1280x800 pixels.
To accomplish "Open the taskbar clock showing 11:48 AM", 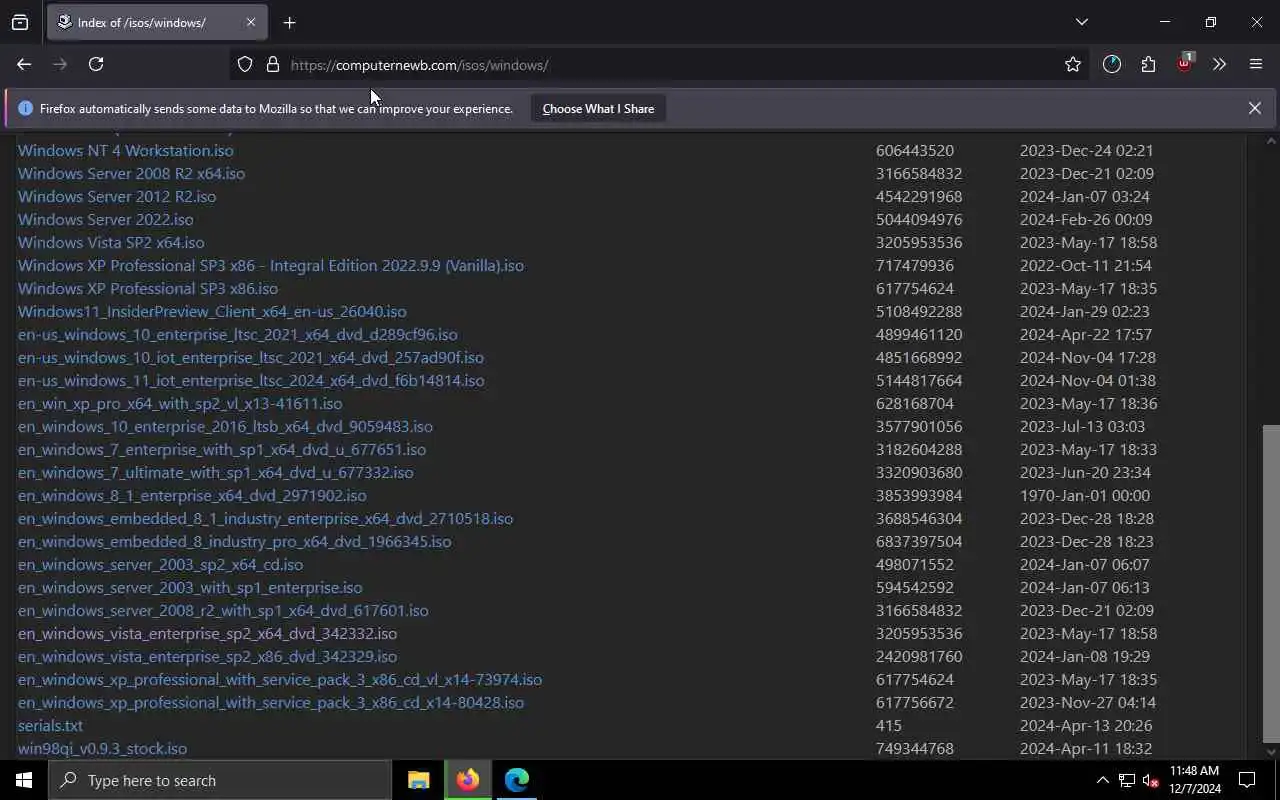I will (x=1194, y=780).
